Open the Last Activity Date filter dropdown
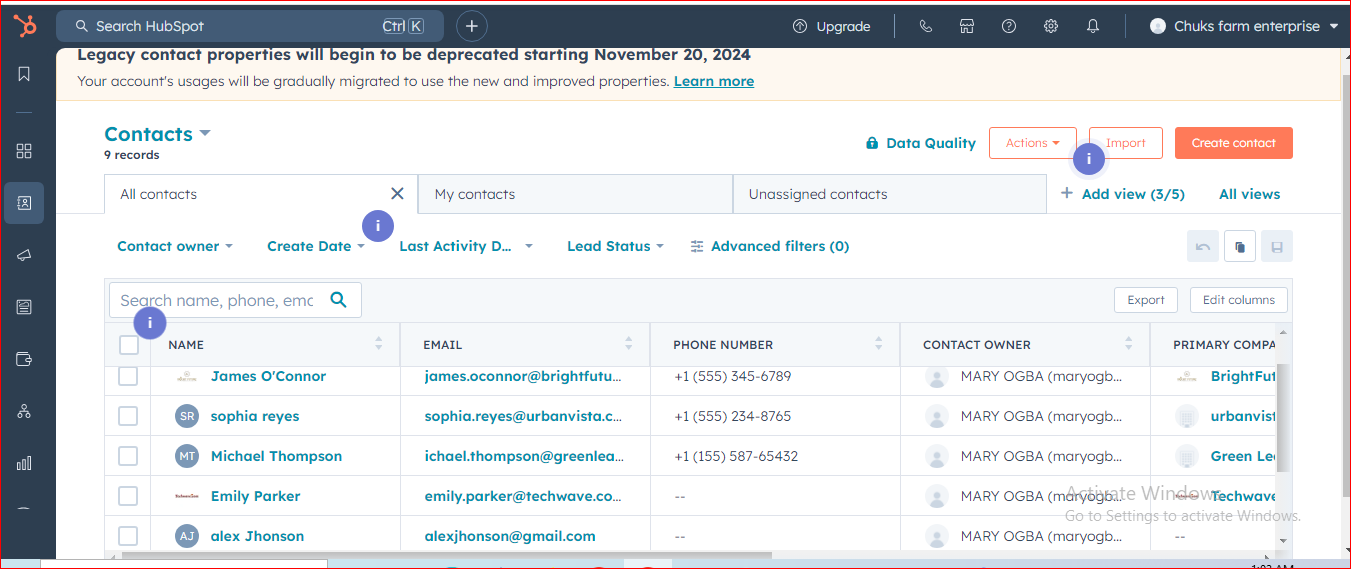This screenshot has width=1351, height=569. pos(466,246)
